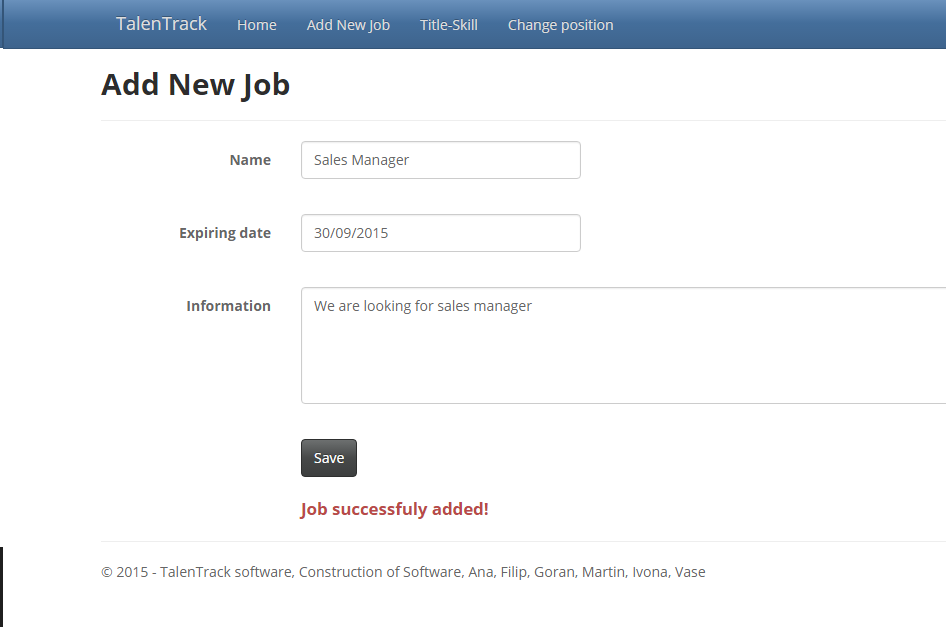946x633 pixels.
Task: Click the Expiring date label
Action: [x=225, y=233]
